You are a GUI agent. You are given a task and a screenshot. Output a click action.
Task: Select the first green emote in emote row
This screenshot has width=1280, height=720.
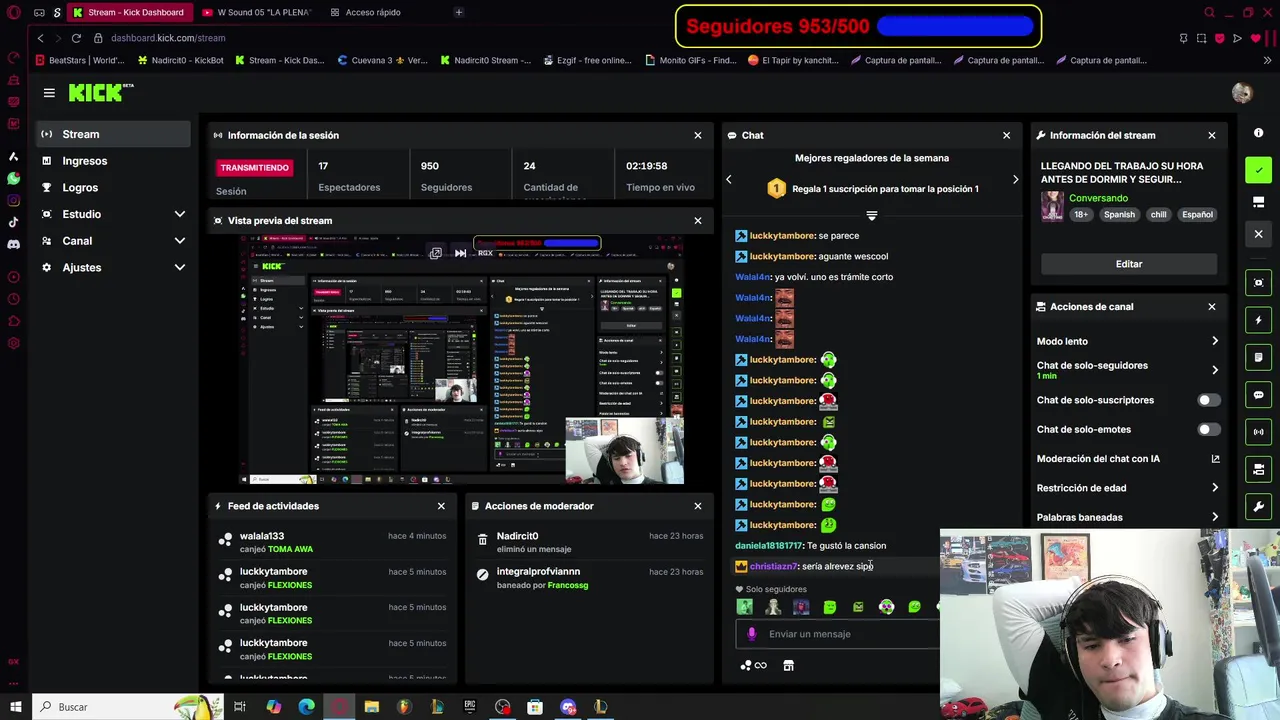point(745,606)
